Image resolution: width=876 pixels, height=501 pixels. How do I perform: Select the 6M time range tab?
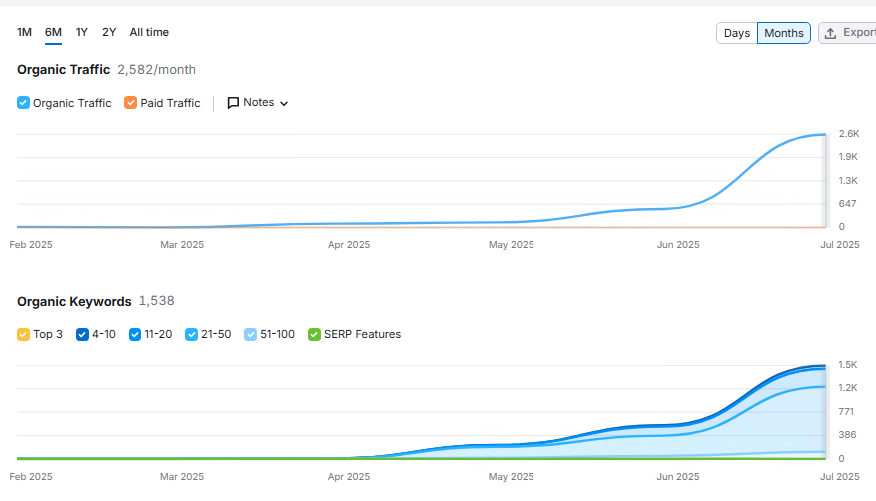[53, 32]
